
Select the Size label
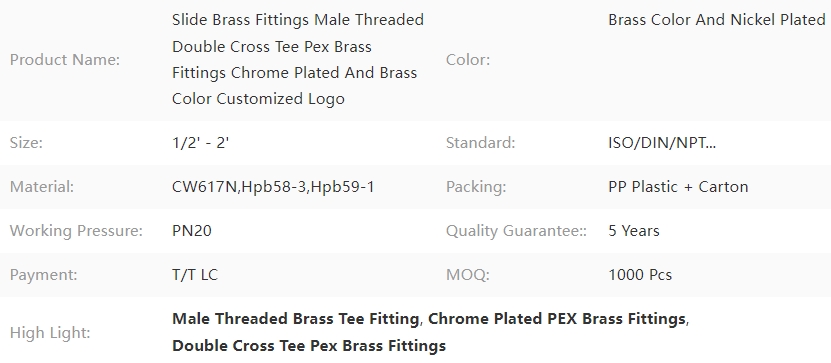click(x=26, y=143)
